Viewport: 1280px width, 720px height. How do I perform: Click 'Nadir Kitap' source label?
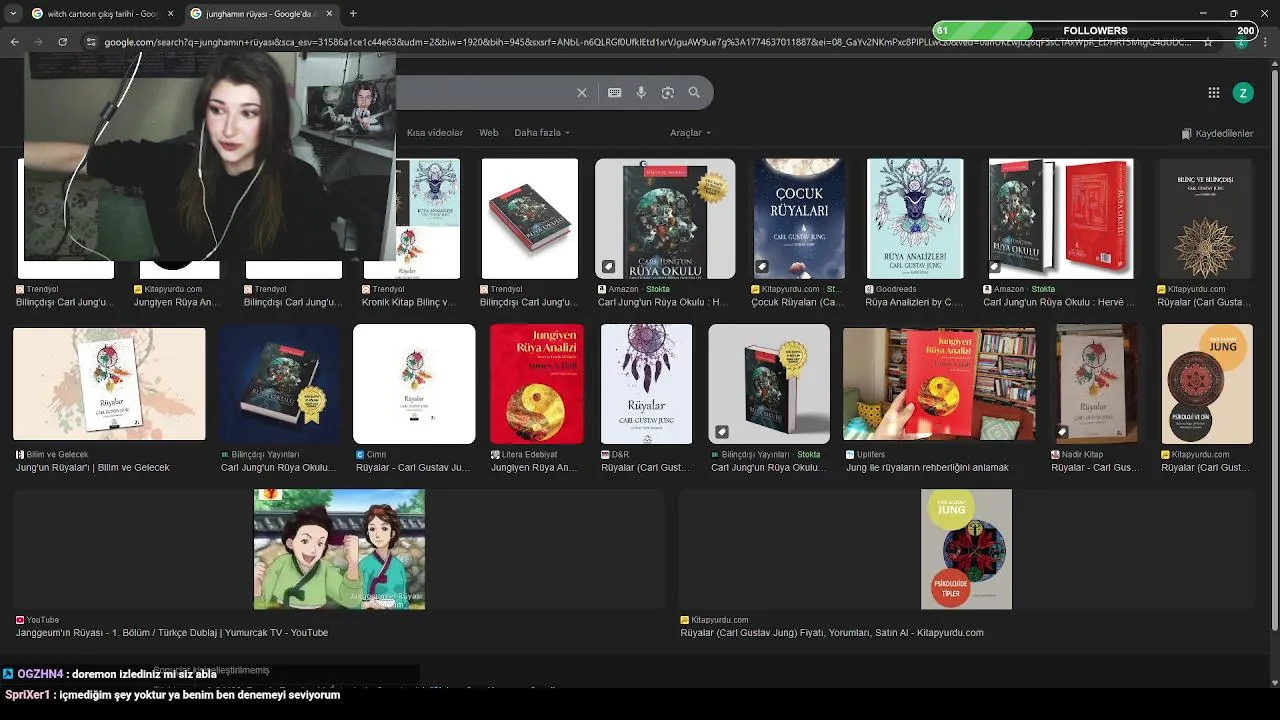point(1082,455)
